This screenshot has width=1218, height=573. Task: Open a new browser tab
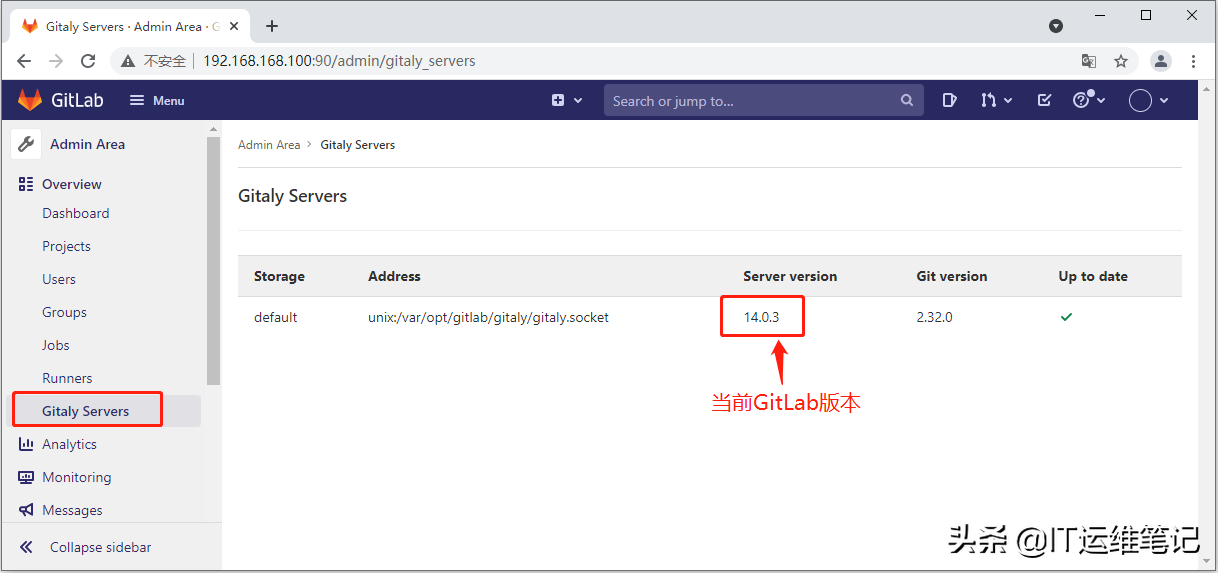[272, 26]
